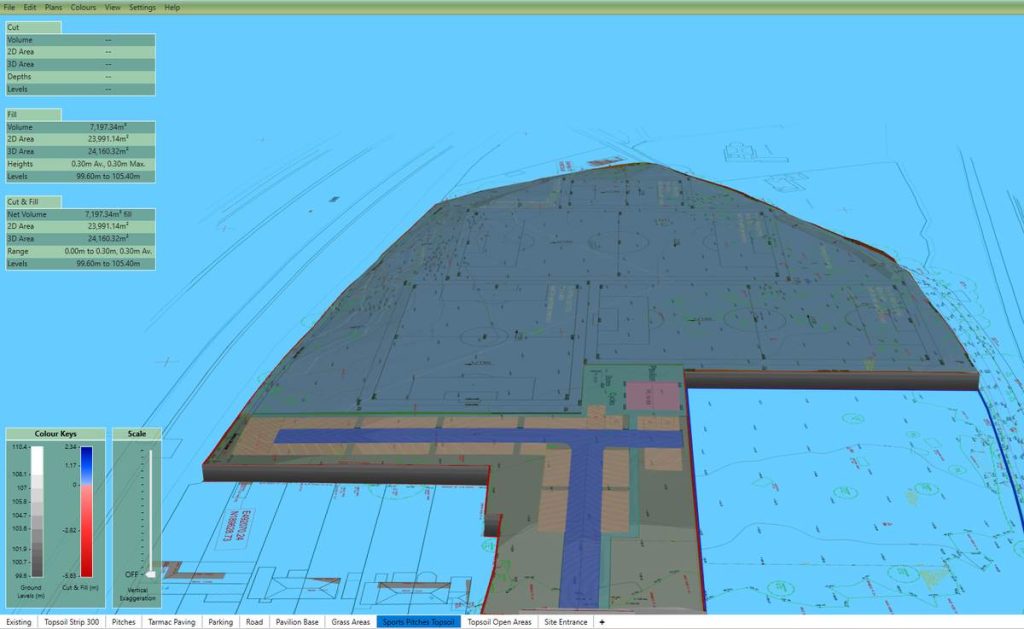Click the Cut 2D Area row
Image resolution: width=1024 pixels, height=629 pixels.
click(80, 52)
